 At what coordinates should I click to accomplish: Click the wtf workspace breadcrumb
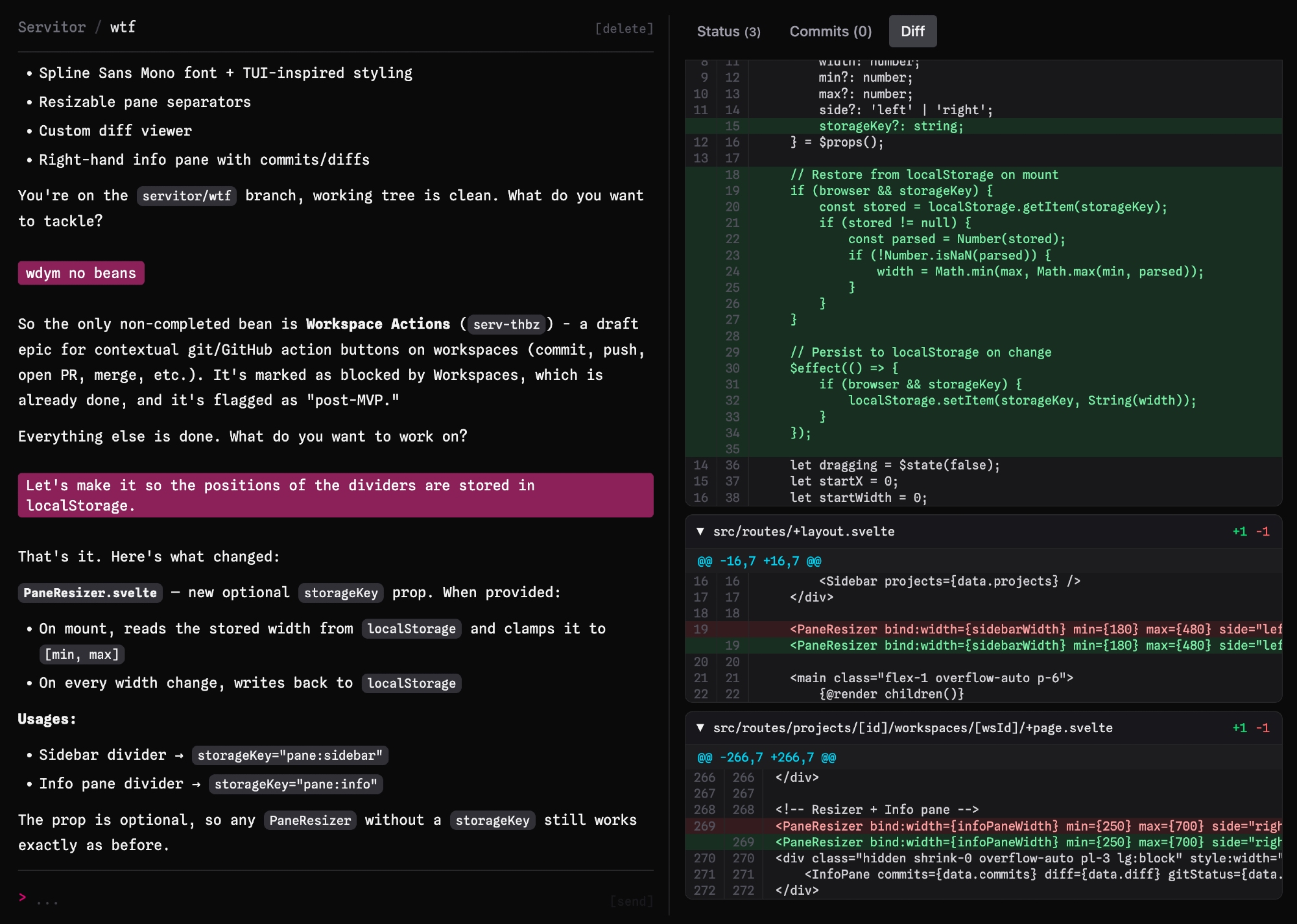pos(123,27)
